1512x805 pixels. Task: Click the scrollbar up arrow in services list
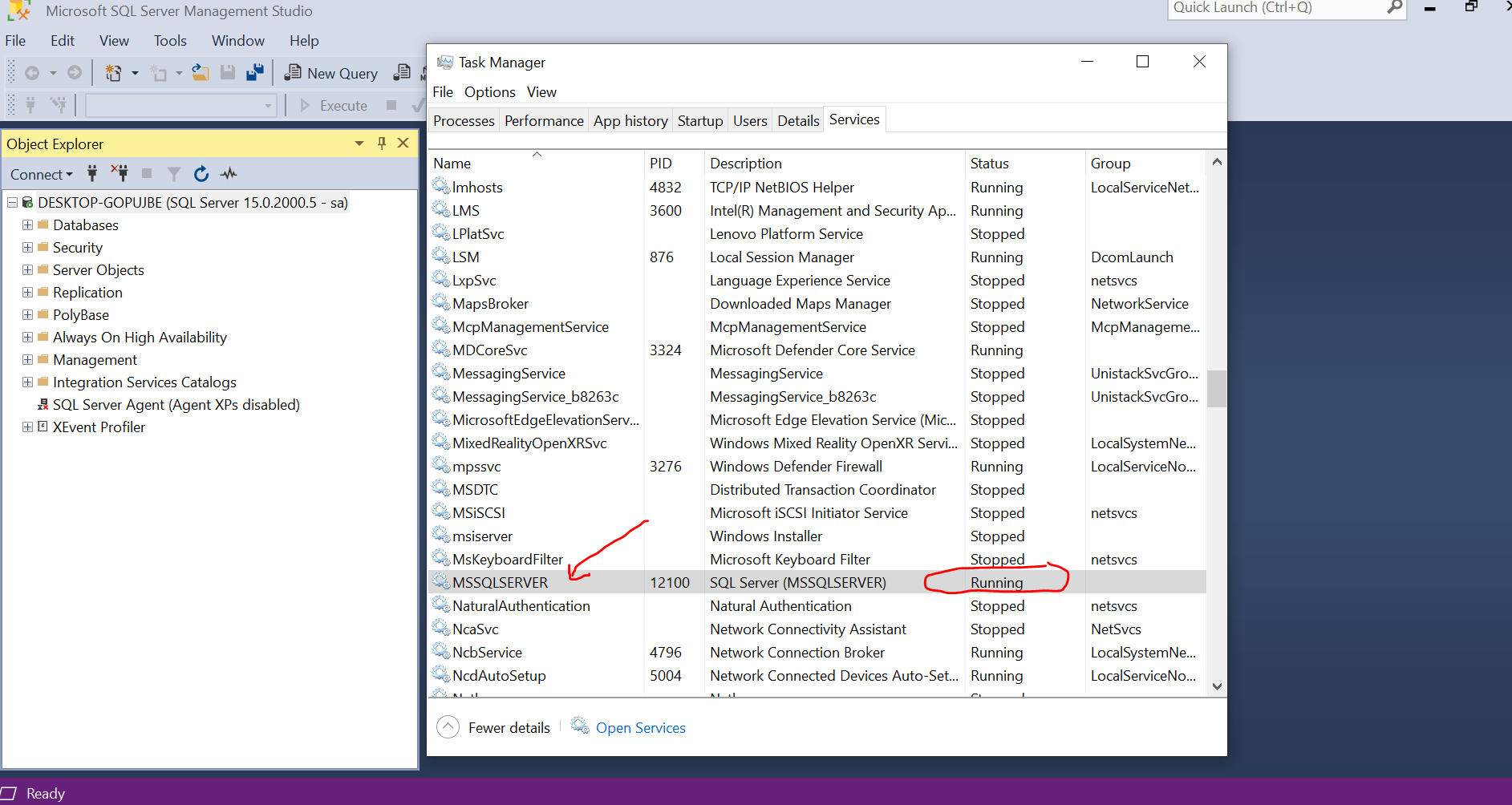1217,162
